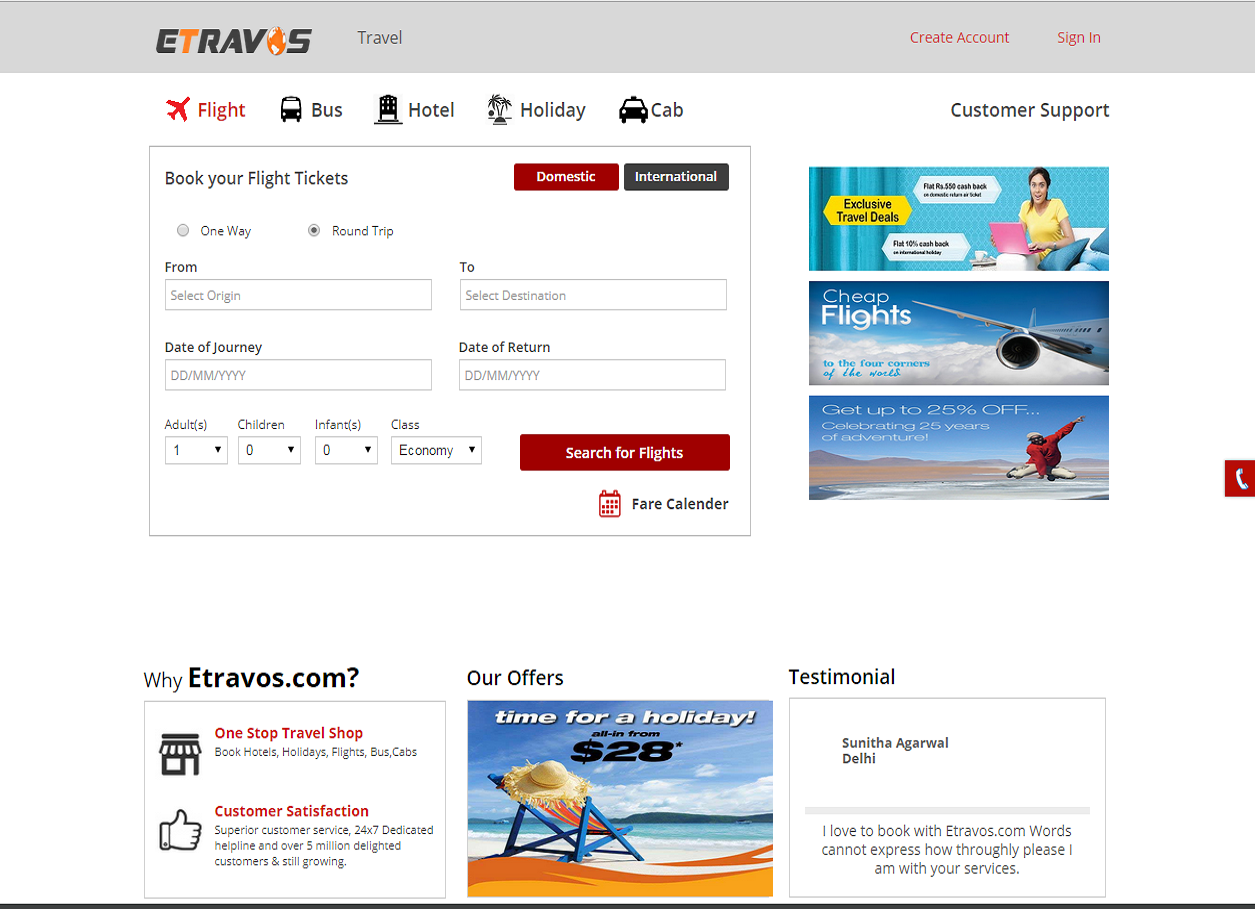
Task: Click the Travel text in header
Action: click(x=380, y=38)
